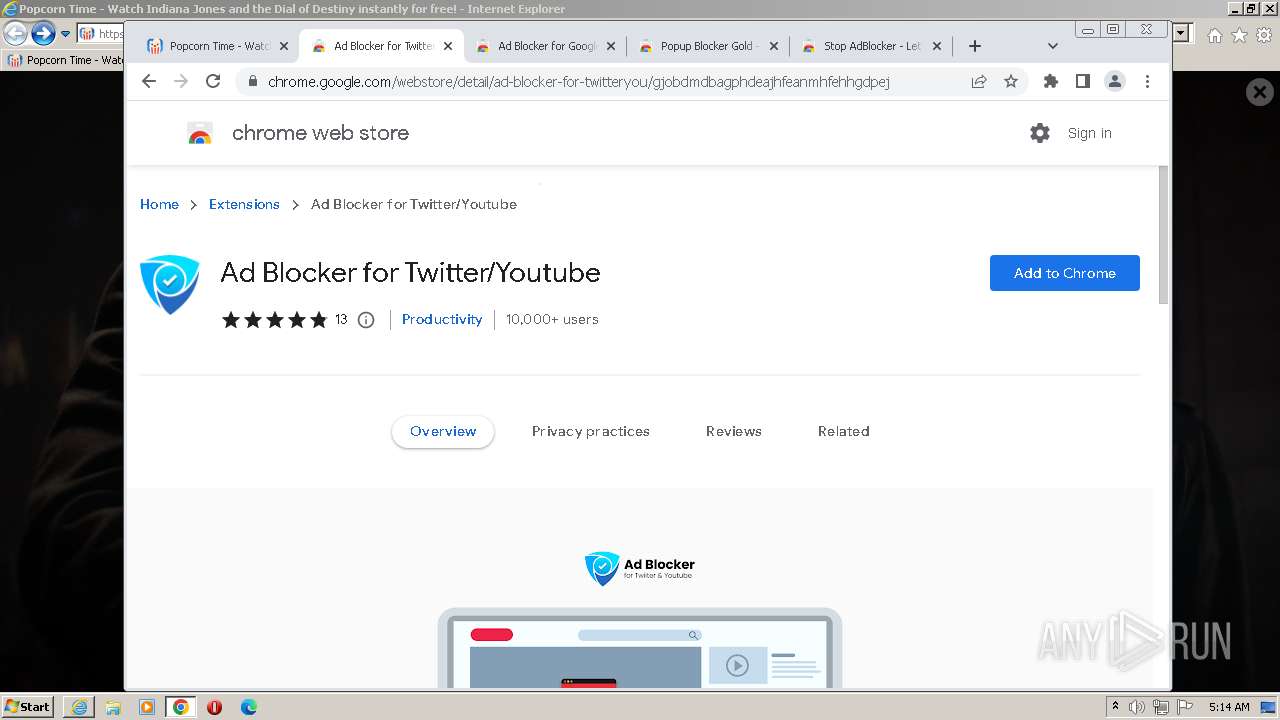Toggle Chrome's side panel icon

1083,81
